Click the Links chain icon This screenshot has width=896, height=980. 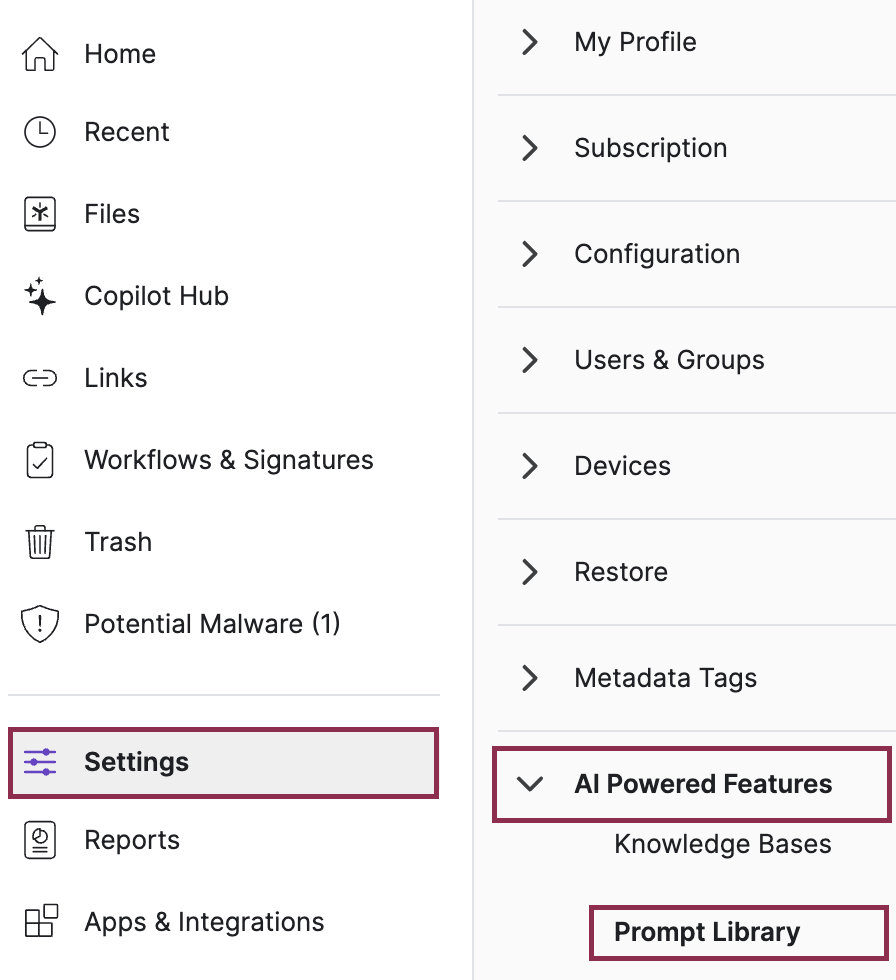point(40,378)
